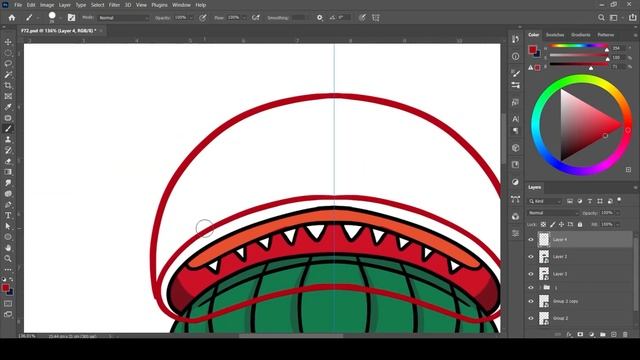Toggle lock image pixels brush icon
The height and width of the screenshot is (360, 640).
[553, 224]
